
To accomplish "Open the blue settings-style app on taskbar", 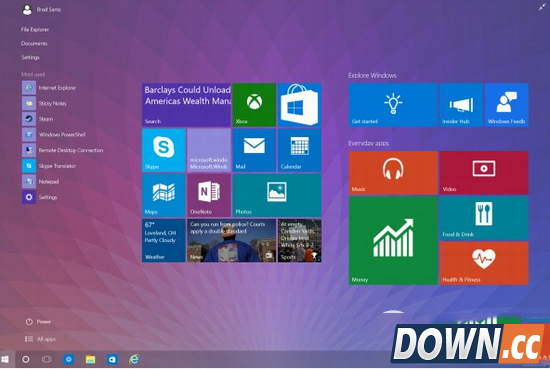I will (69, 360).
